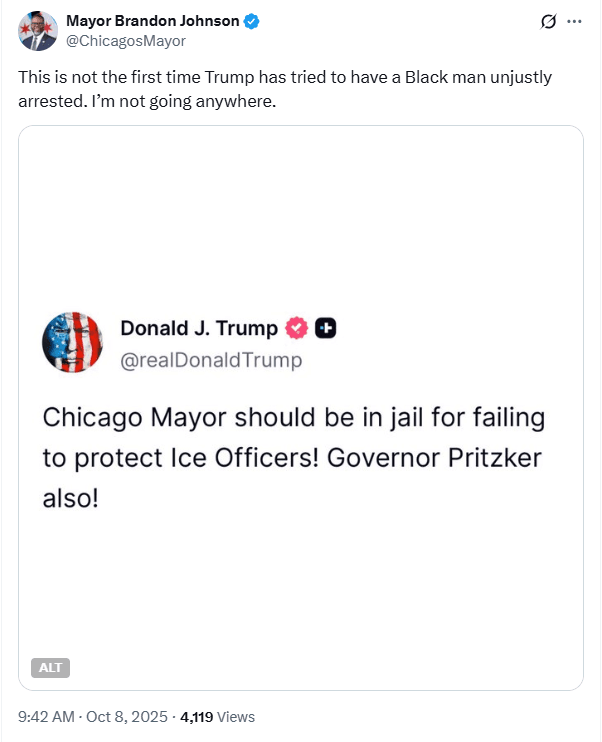Open the Grok actions icon

tap(547, 21)
